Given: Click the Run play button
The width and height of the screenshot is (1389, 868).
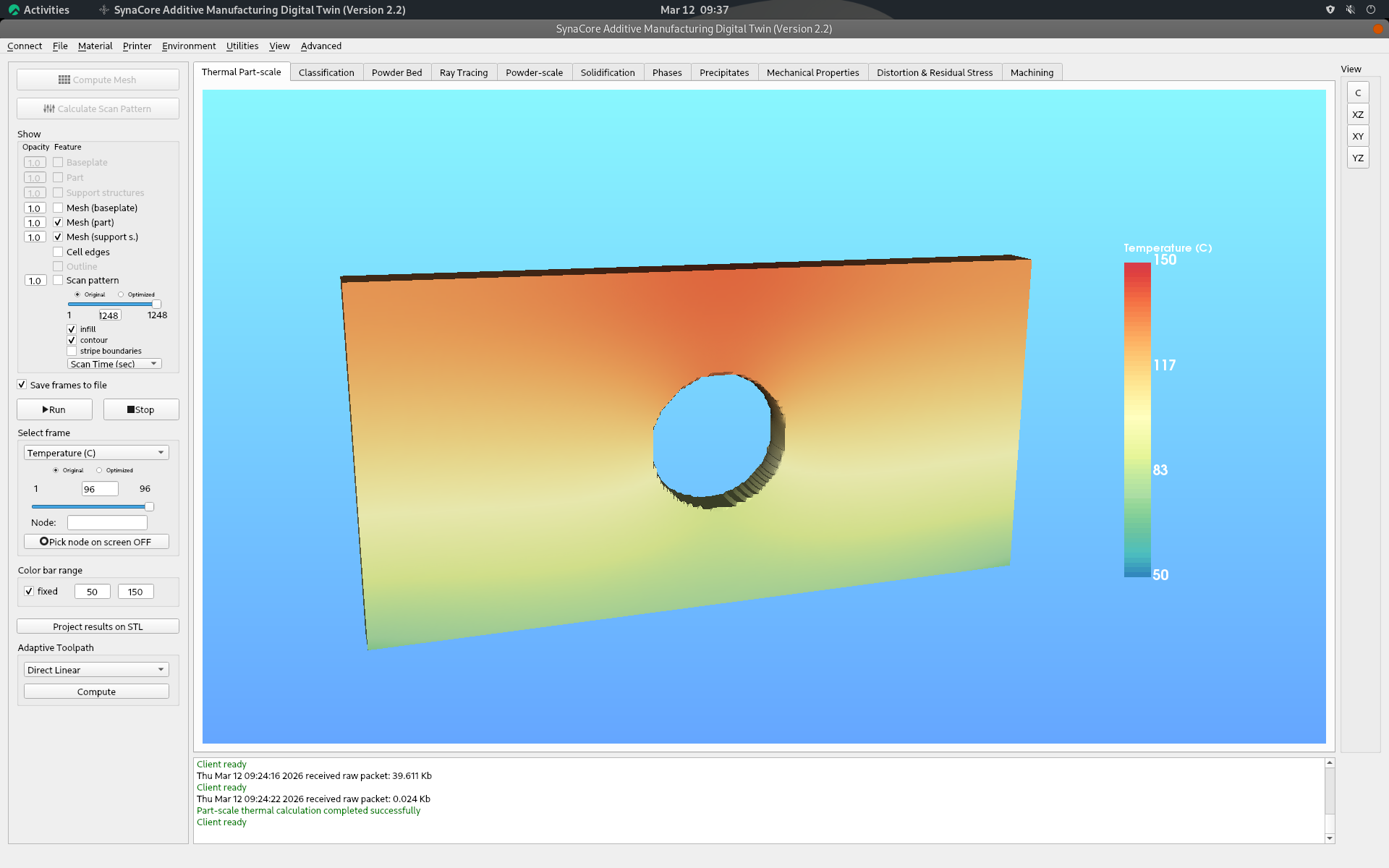Looking at the screenshot, I should tap(54, 409).
